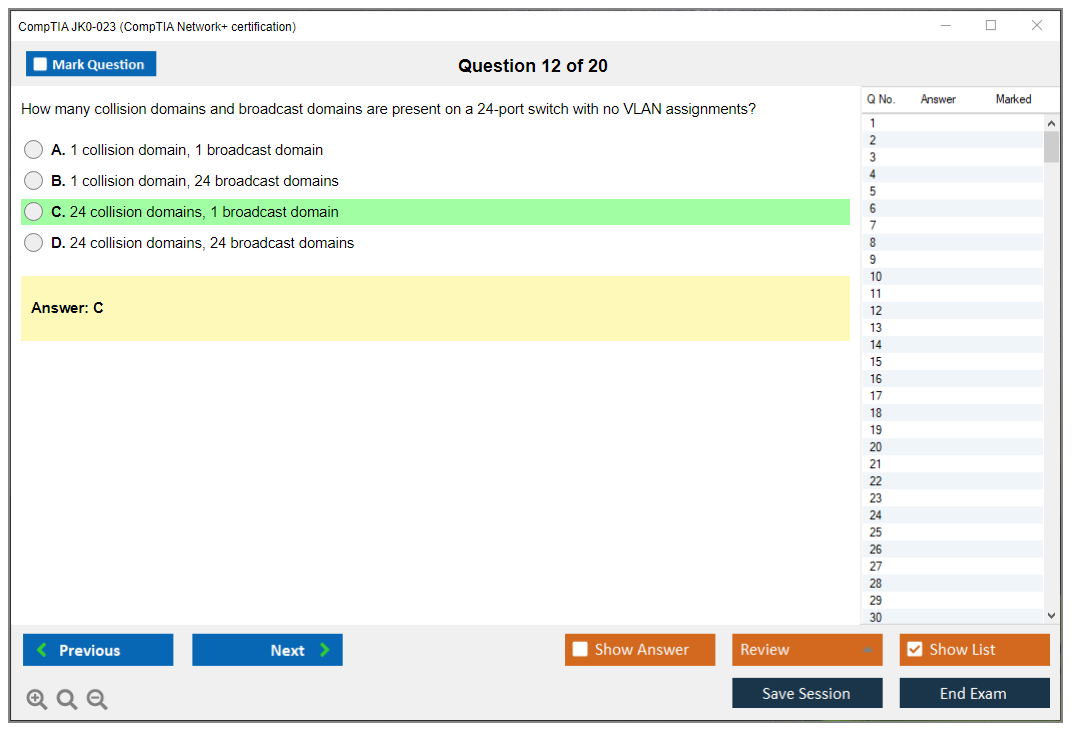Select highlighted answer option C
The image size is (1075, 735).
pos(34,212)
